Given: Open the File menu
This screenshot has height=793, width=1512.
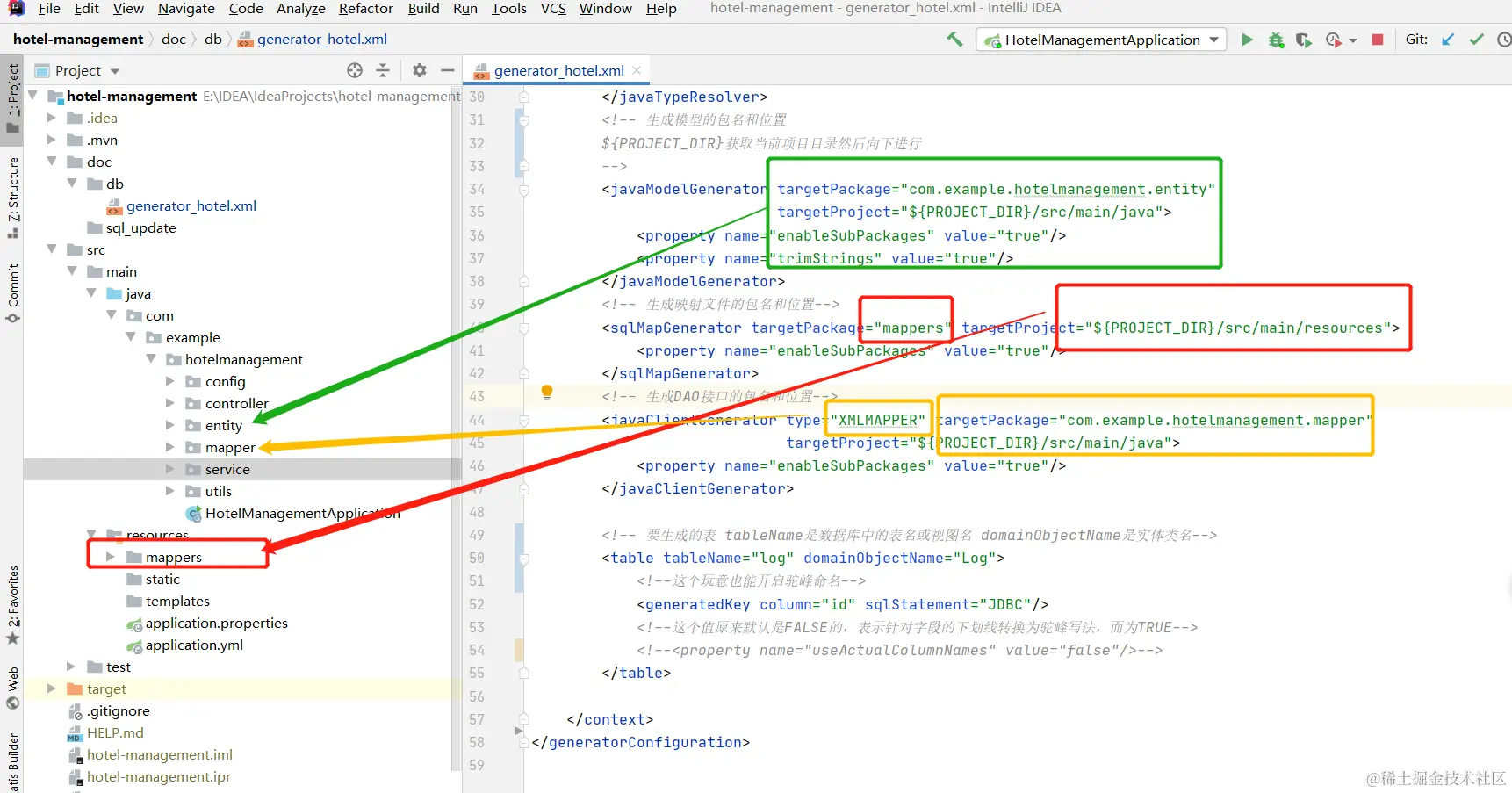Looking at the screenshot, I should (49, 9).
